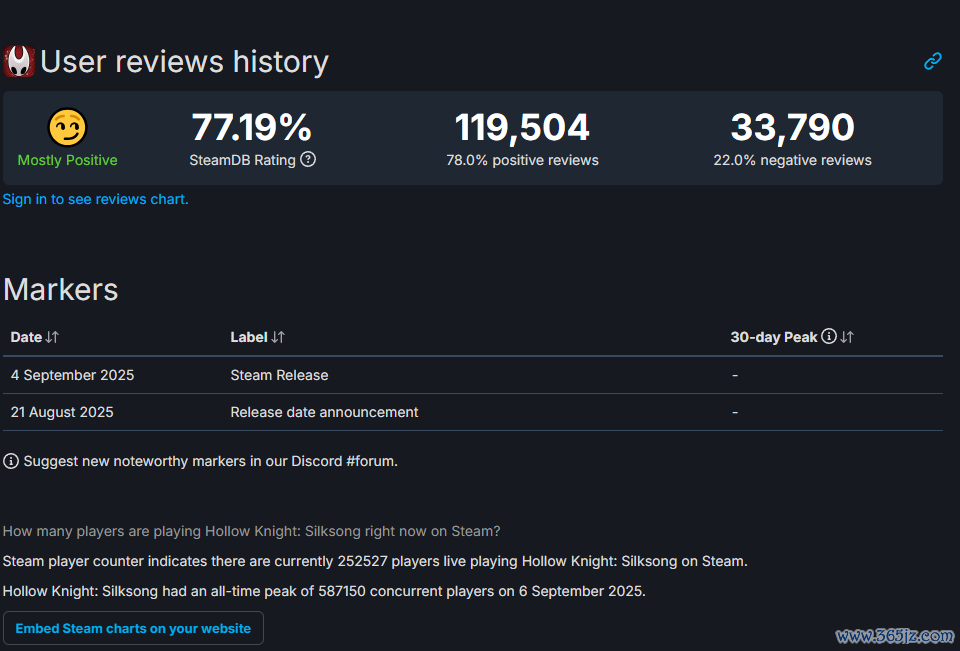Sort markers by Date arrows icon
Image resolution: width=960 pixels, height=651 pixels.
point(52,337)
